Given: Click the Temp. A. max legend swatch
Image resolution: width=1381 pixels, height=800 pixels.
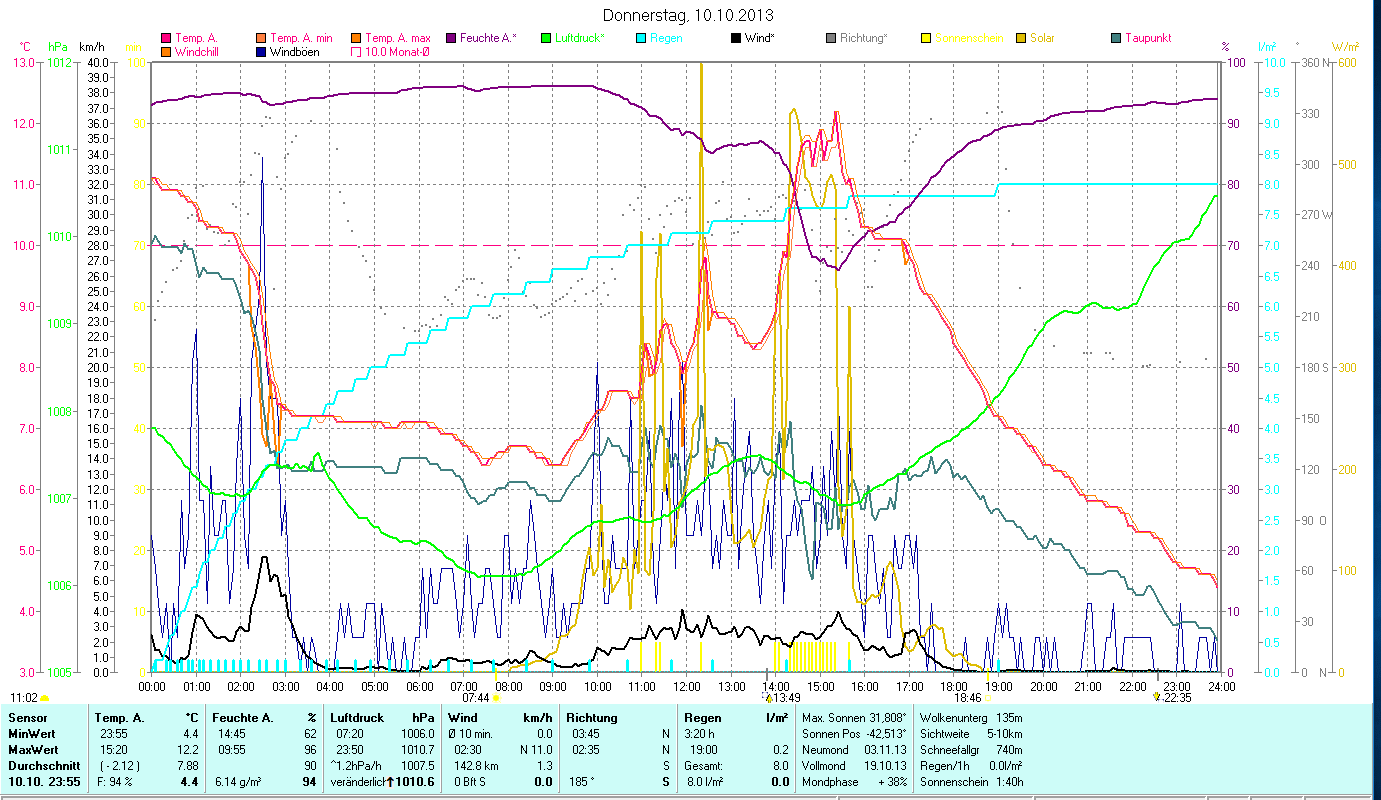Looking at the screenshot, I should (x=355, y=38).
